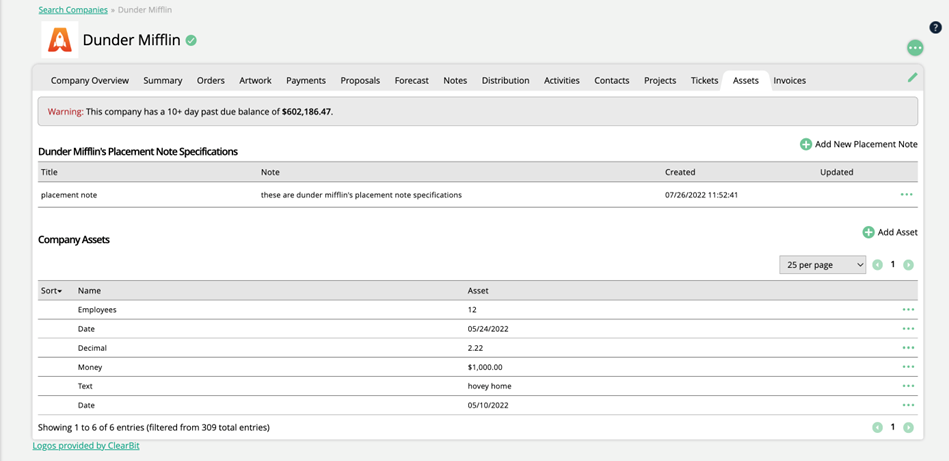Open options for the Employees asset row
Screen dimensions: 949x461
tap(908, 309)
